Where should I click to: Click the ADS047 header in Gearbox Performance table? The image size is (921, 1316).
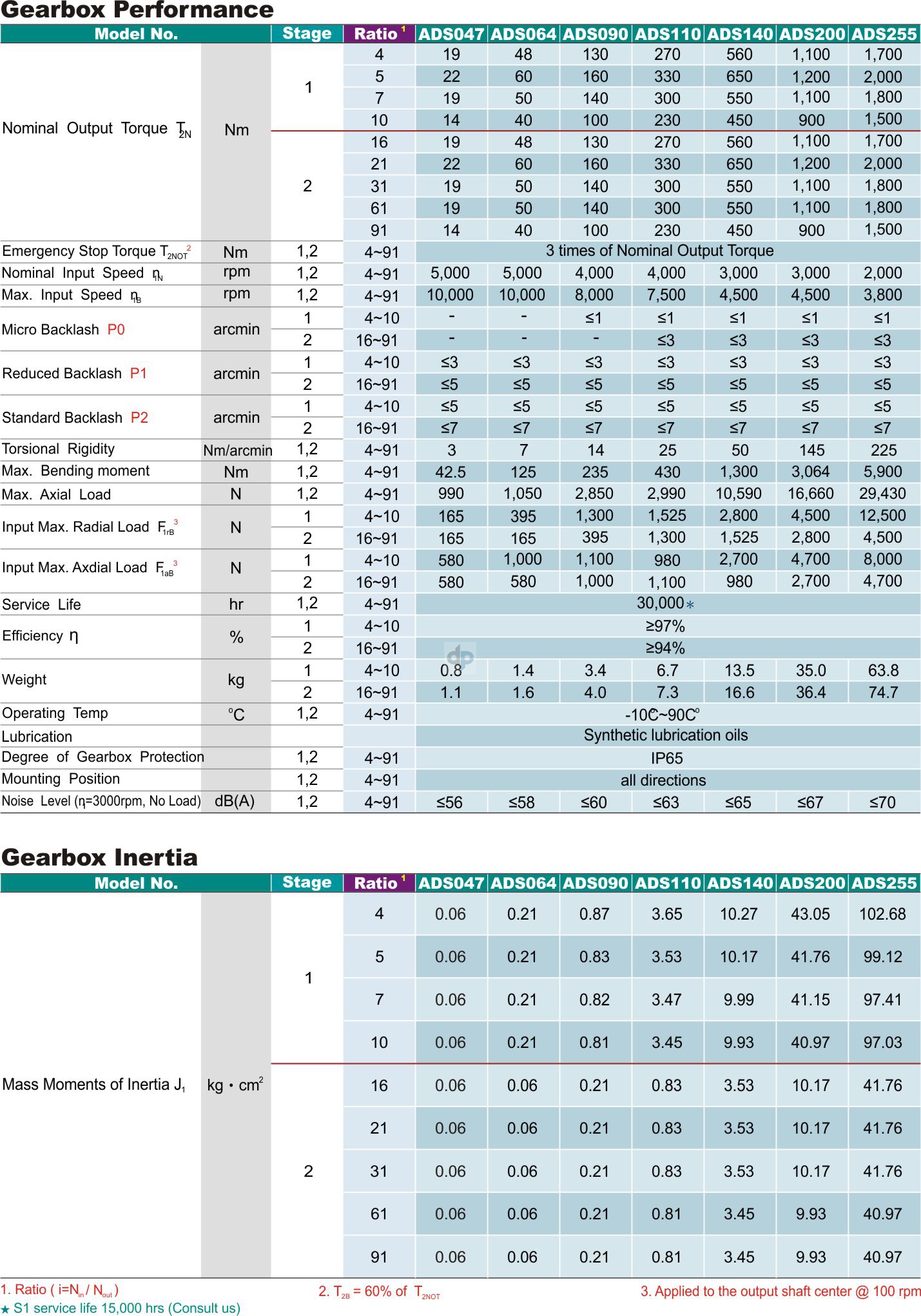click(x=451, y=34)
